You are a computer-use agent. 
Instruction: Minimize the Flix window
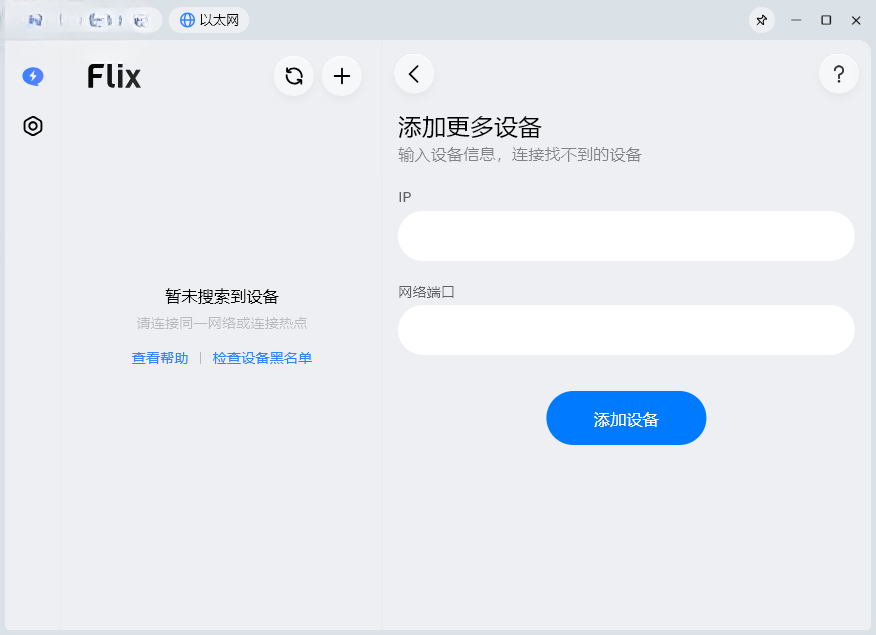[x=796, y=20]
